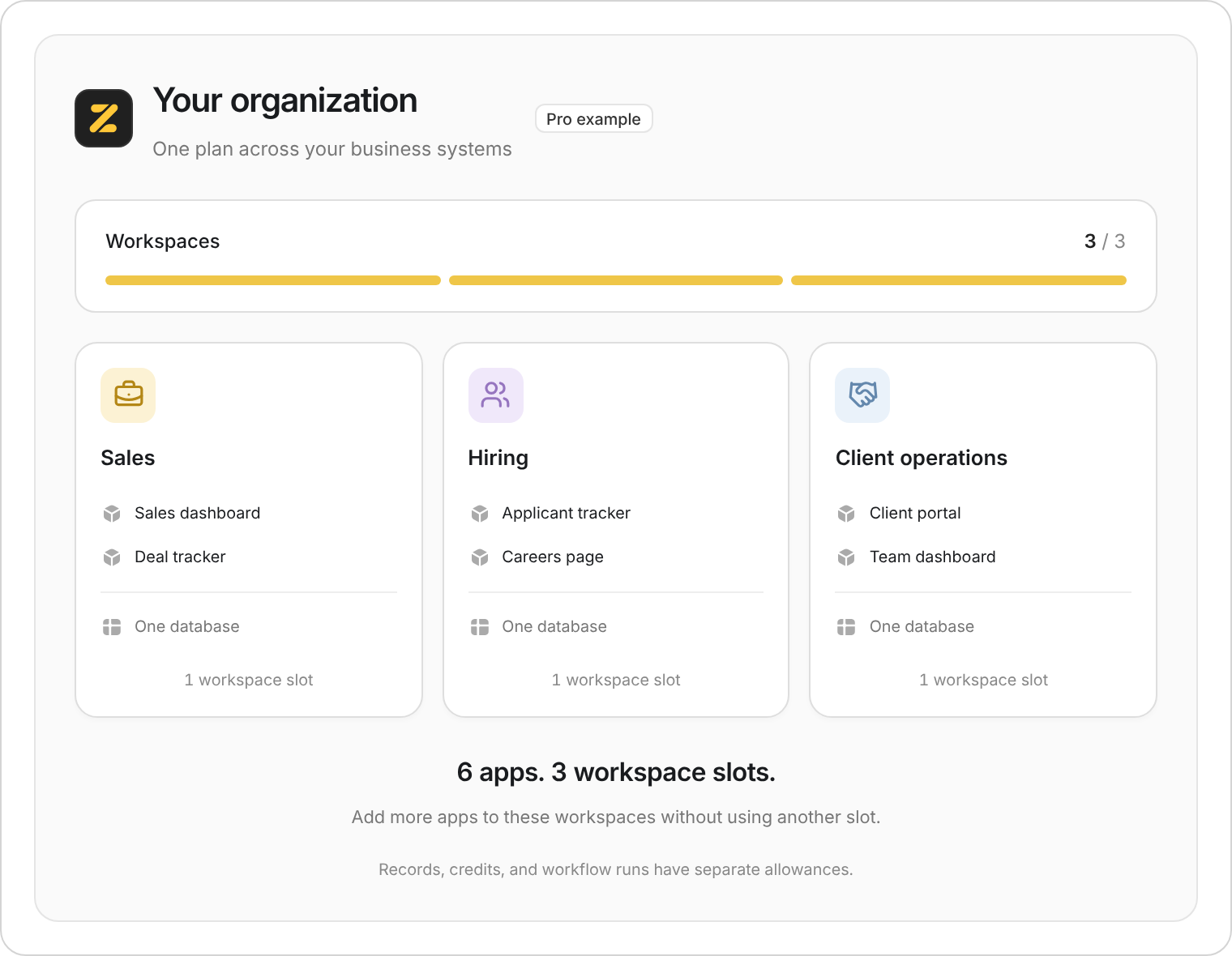The height and width of the screenshot is (956, 1232).
Task: Click the third workspace progress bar segment
Action: [959, 280]
